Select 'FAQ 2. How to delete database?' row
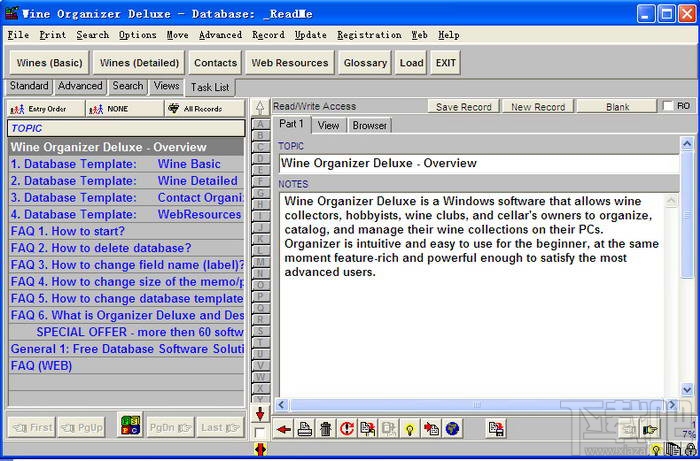This screenshot has width=700, height=461. 126,248
